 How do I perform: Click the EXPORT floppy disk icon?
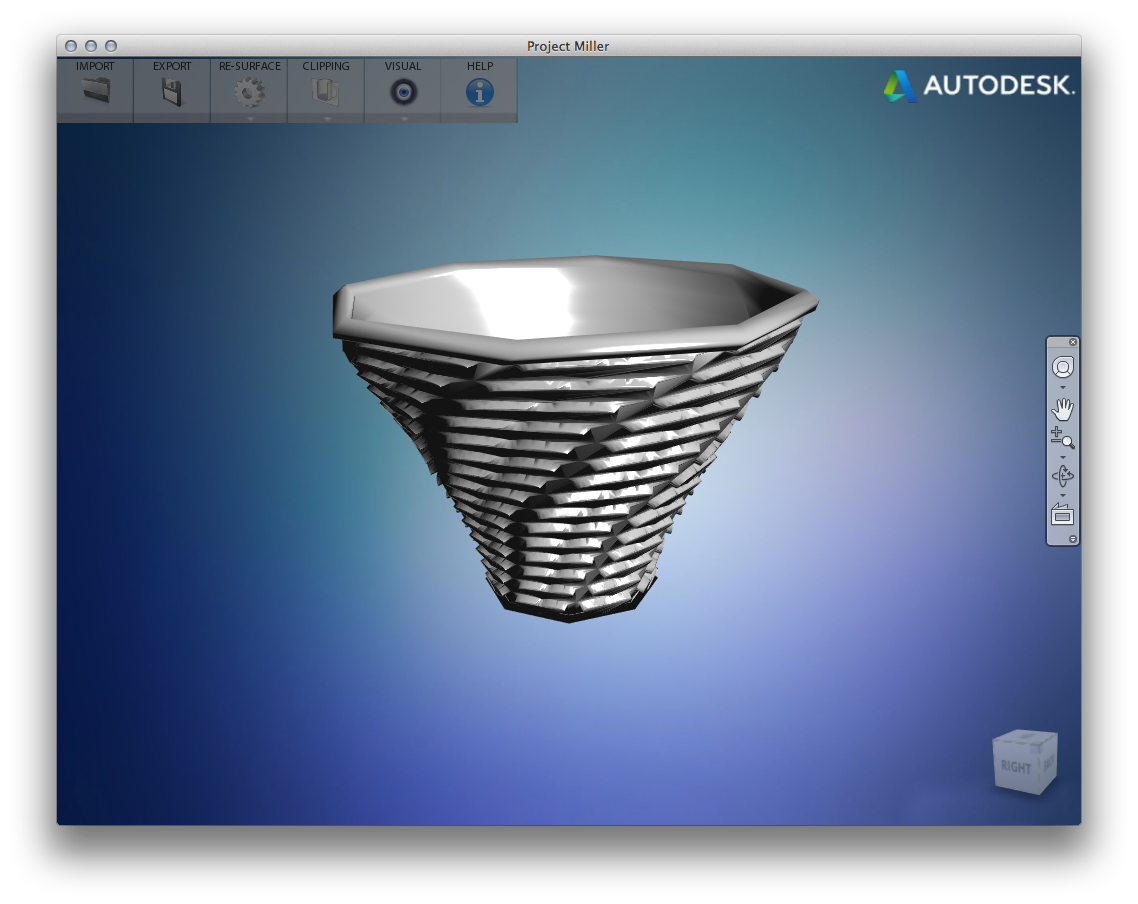pos(172,92)
